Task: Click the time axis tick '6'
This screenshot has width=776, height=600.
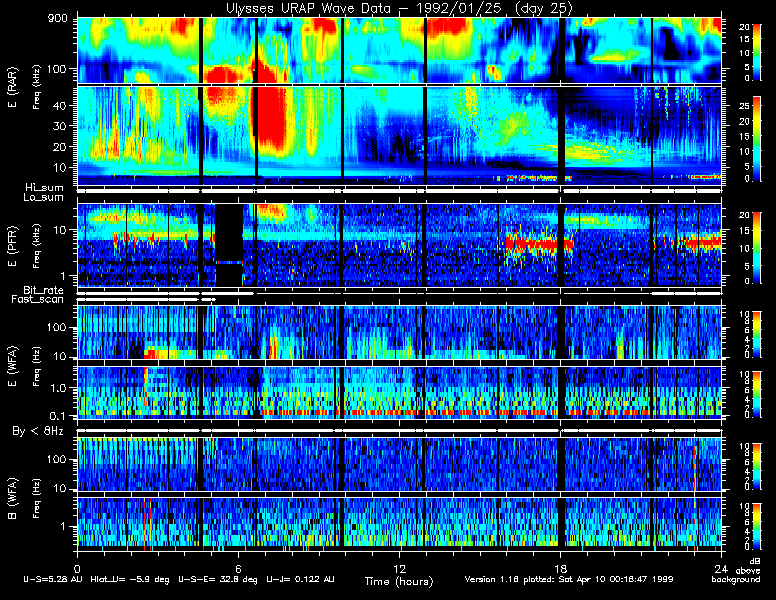Action: click(239, 568)
